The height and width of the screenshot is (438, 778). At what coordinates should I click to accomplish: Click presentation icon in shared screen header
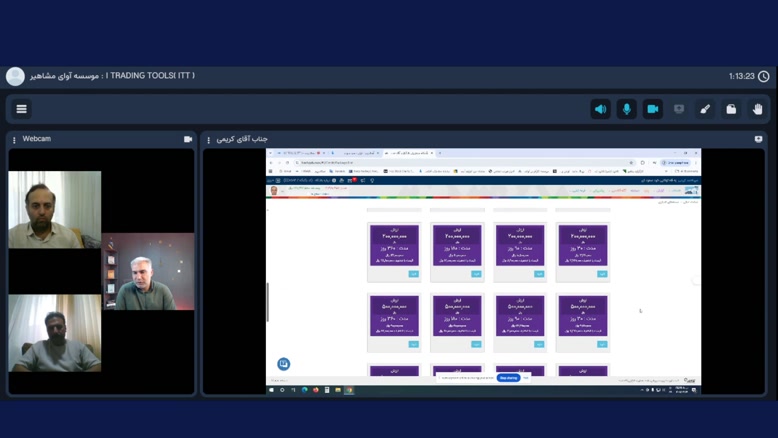coord(758,139)
